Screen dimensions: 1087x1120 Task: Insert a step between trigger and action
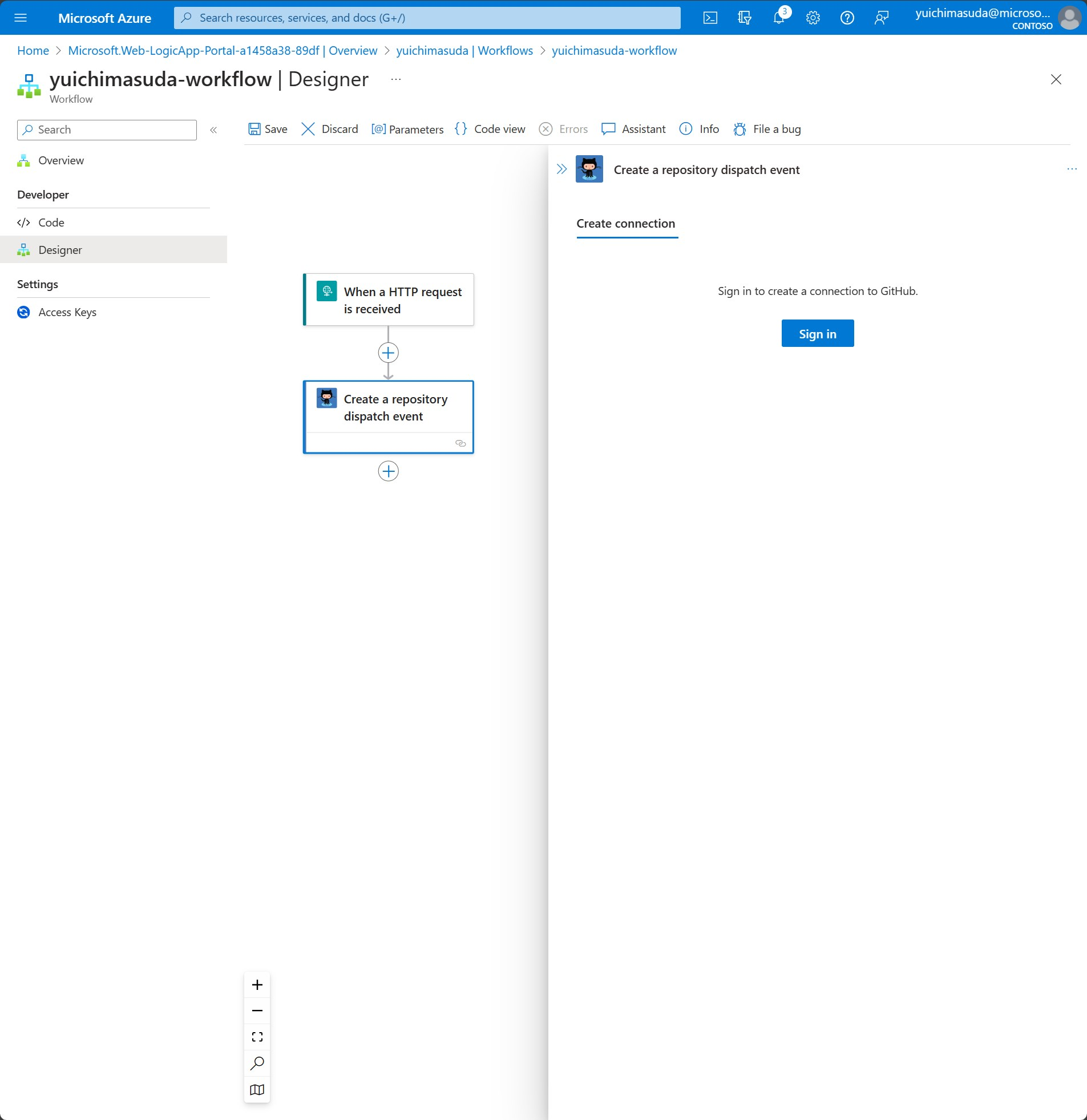click(x=389, y=353)
